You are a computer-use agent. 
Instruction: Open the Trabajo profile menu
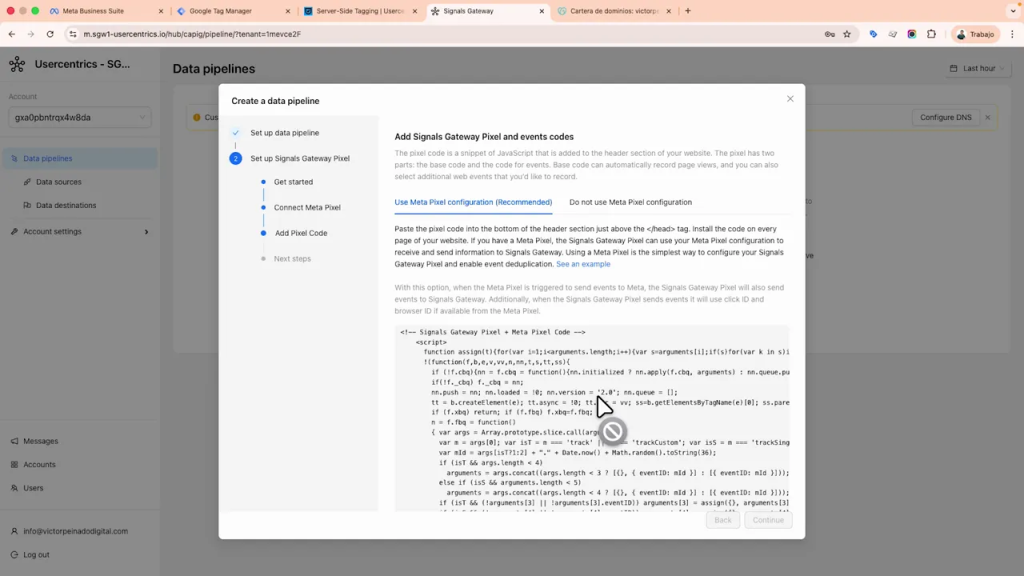coord(975,34)
